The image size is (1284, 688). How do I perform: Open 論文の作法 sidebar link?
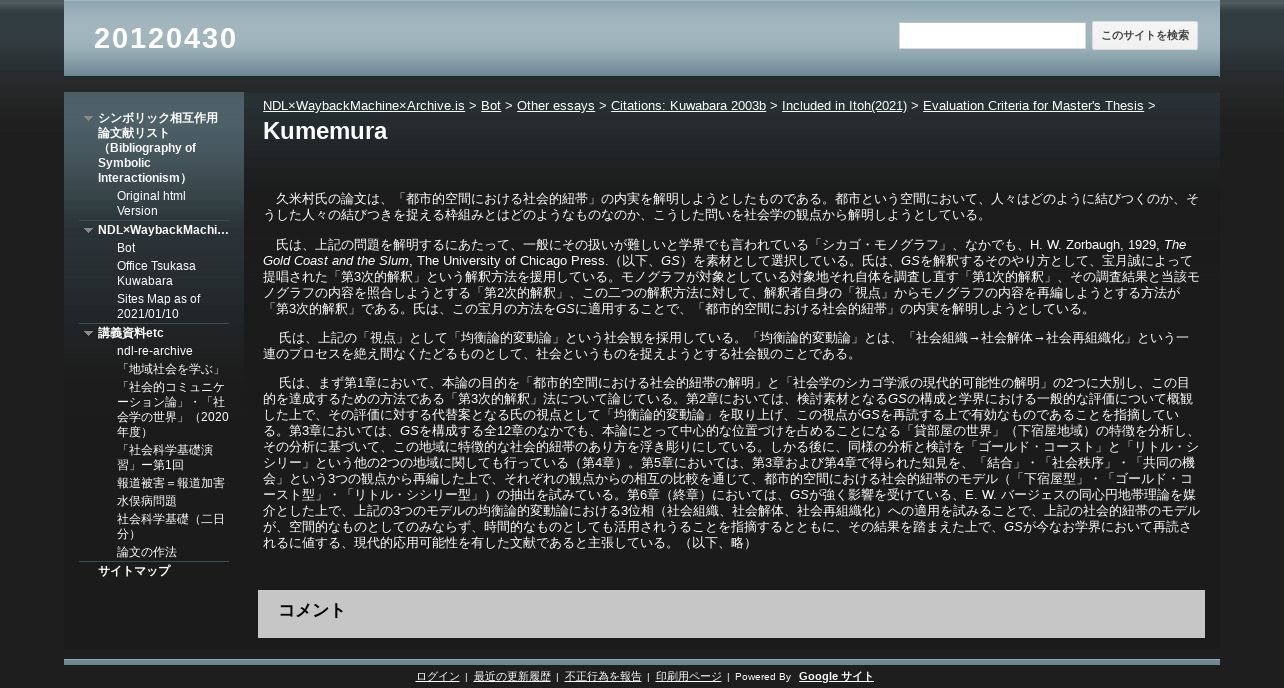[147, 552]
